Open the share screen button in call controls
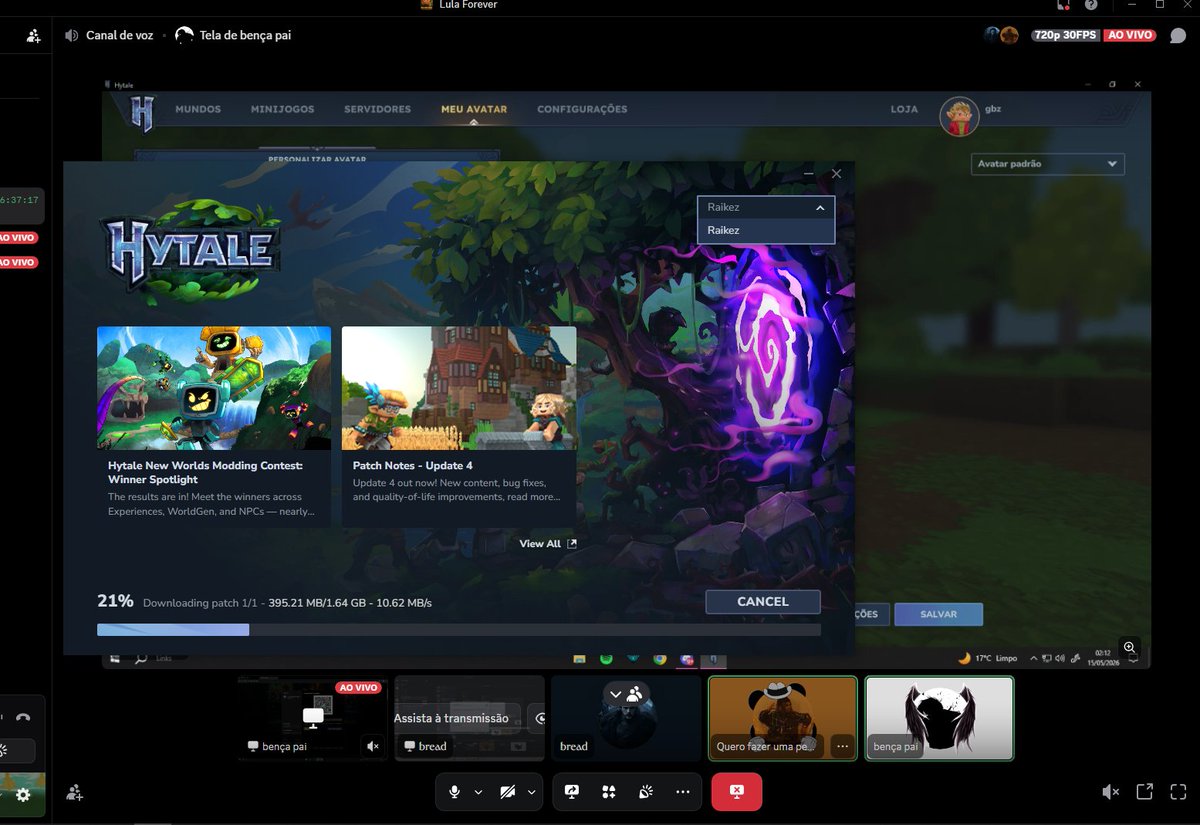 tap(572, 791)
